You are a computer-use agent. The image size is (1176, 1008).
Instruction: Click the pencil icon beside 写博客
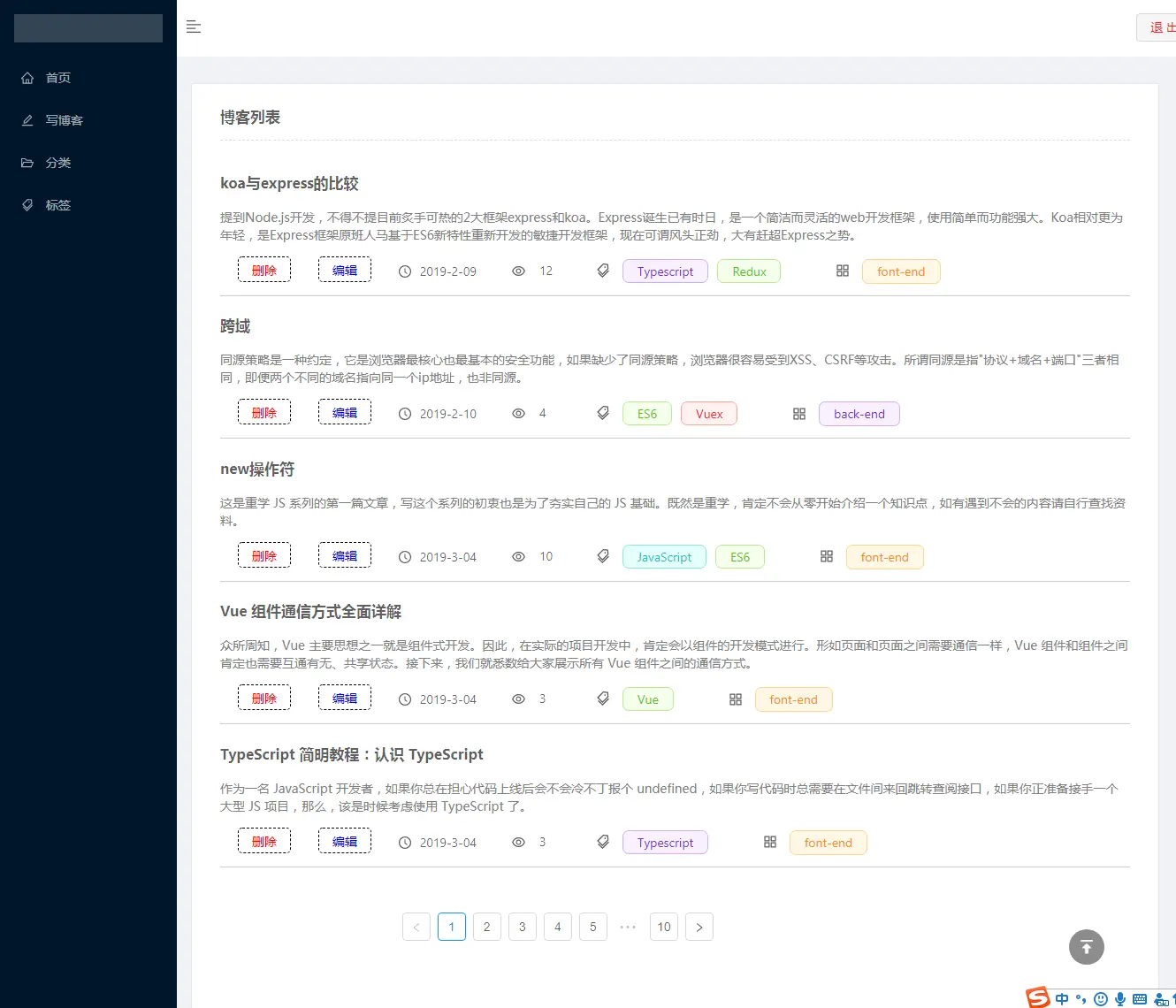tap(27, 120)
